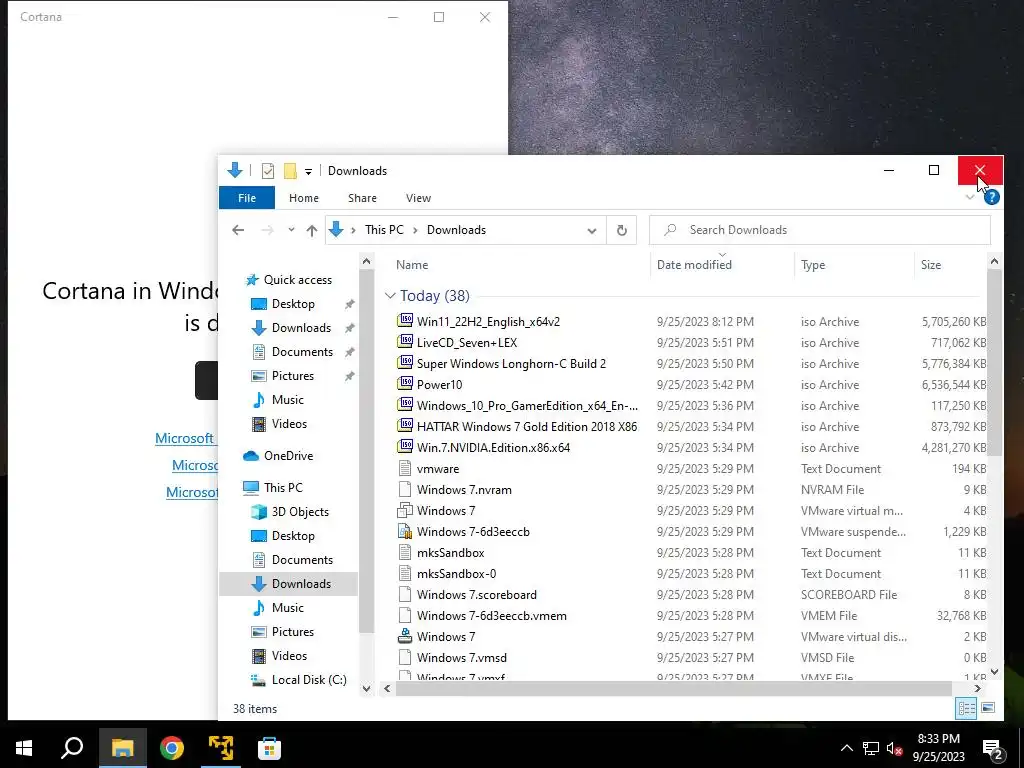This screenshot has width=1024, height=768.
Task: Open Microsoft Store taskbar icon
Action: [x=269, y=748]
